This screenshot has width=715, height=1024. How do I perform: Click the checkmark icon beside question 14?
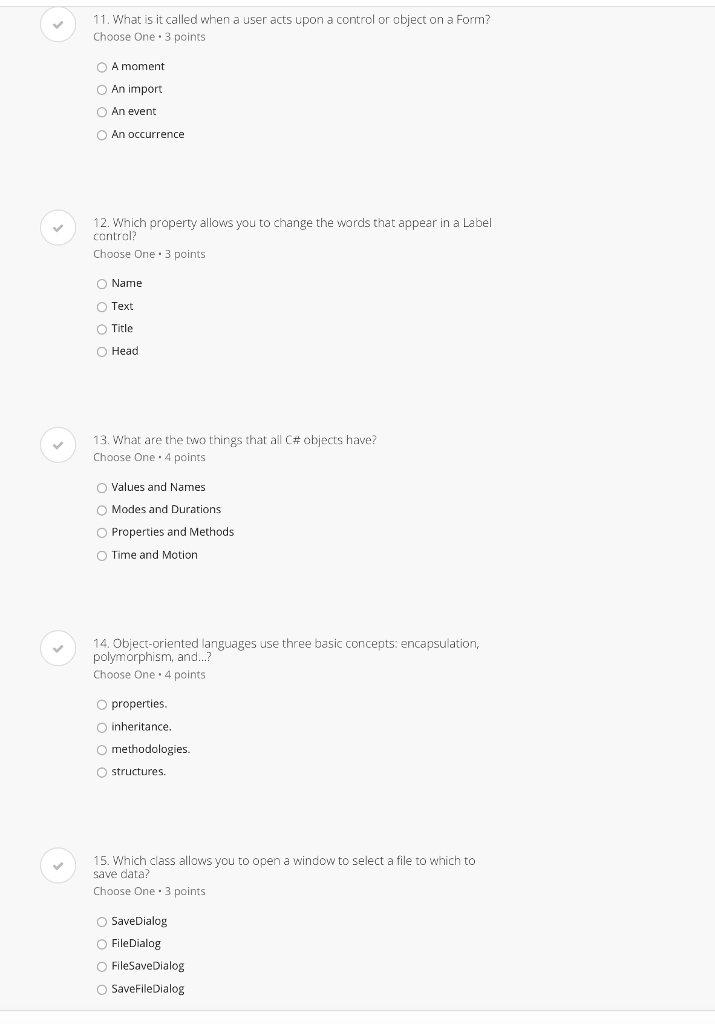point(58,648)
